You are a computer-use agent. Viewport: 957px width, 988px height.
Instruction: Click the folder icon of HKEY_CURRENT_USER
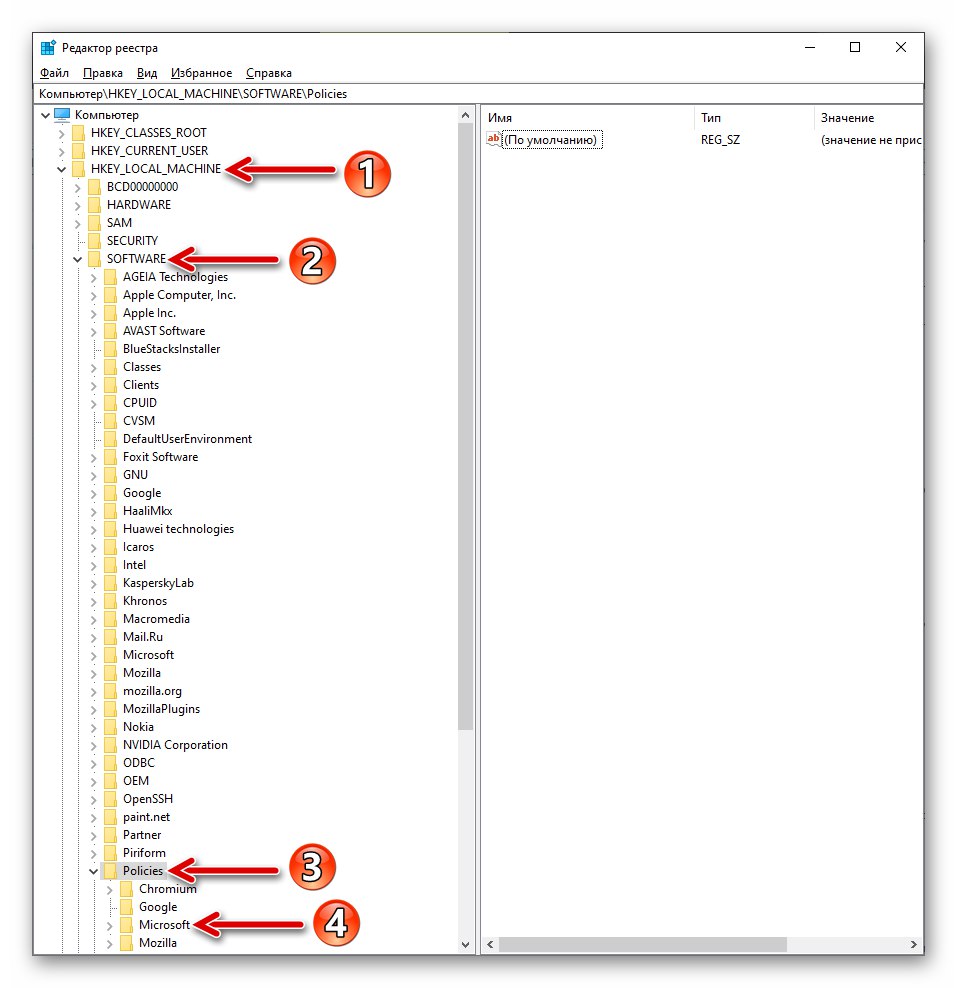click(x=79, y=151)
